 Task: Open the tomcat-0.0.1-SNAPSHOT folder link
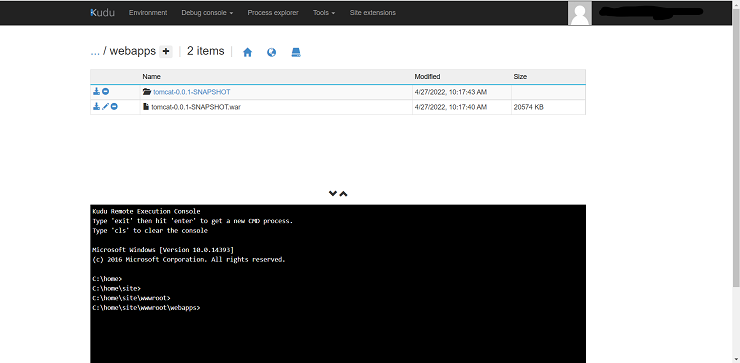tap(192, 92)
